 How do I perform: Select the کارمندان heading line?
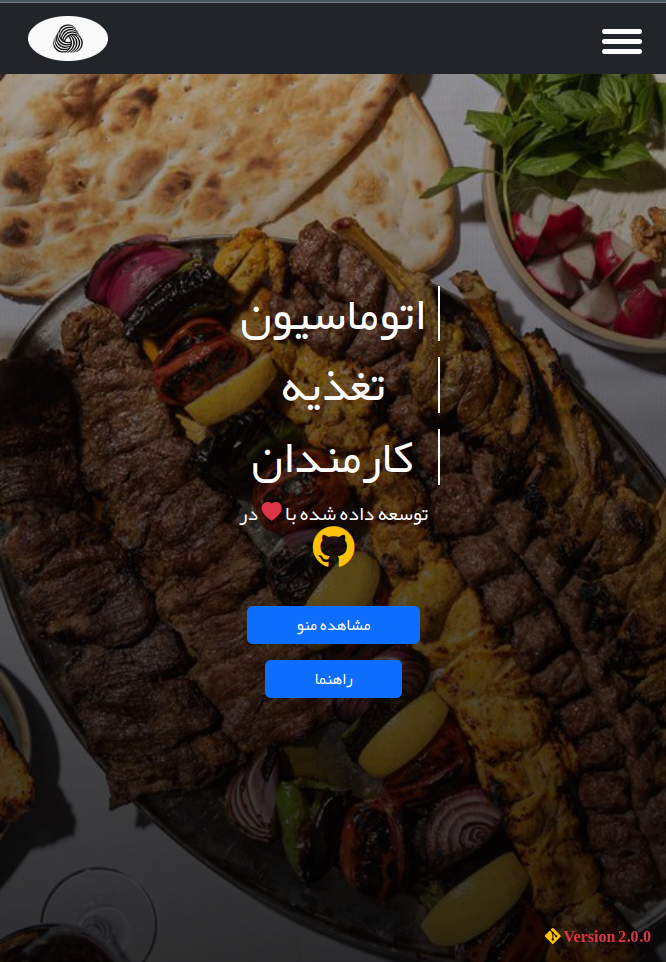click(332, 461)
